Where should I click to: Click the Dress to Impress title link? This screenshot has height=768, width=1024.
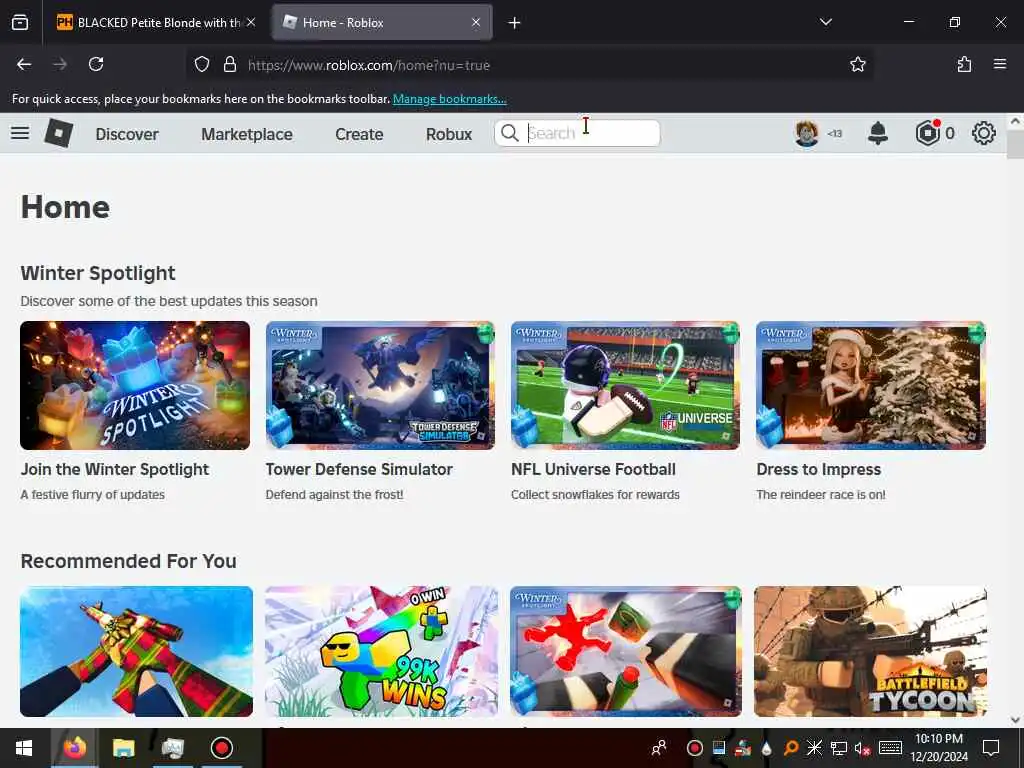tap(819, 470)
